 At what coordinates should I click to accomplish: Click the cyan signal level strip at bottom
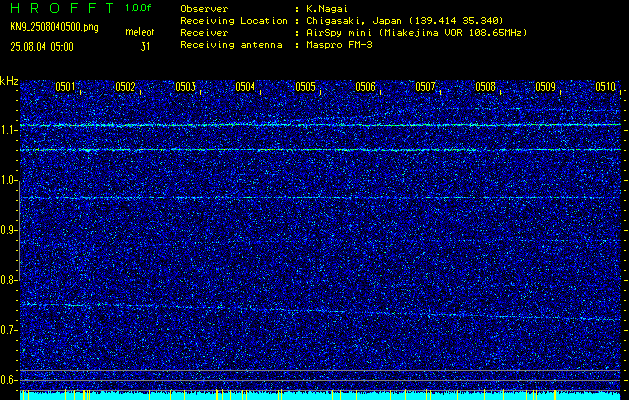click(x=320, y=396)
